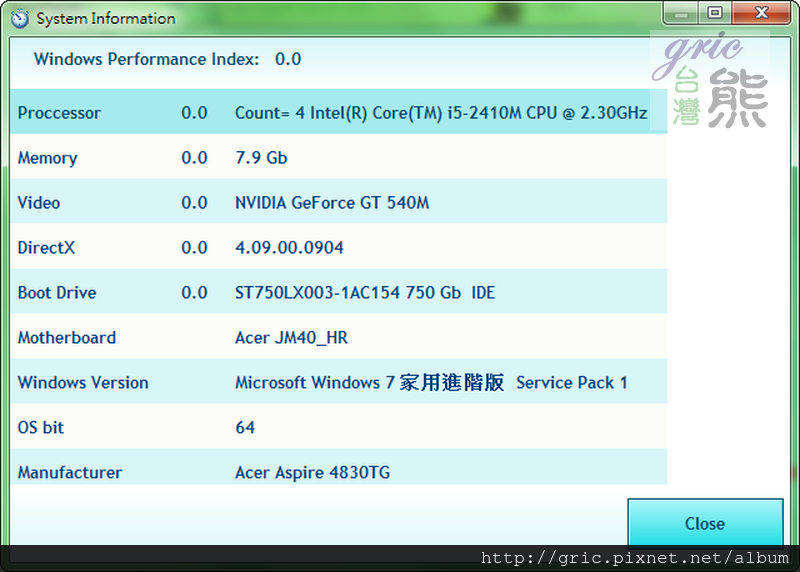Select the DirectX row label
This screenshot has height=572, width=800.
pos(46,247)
